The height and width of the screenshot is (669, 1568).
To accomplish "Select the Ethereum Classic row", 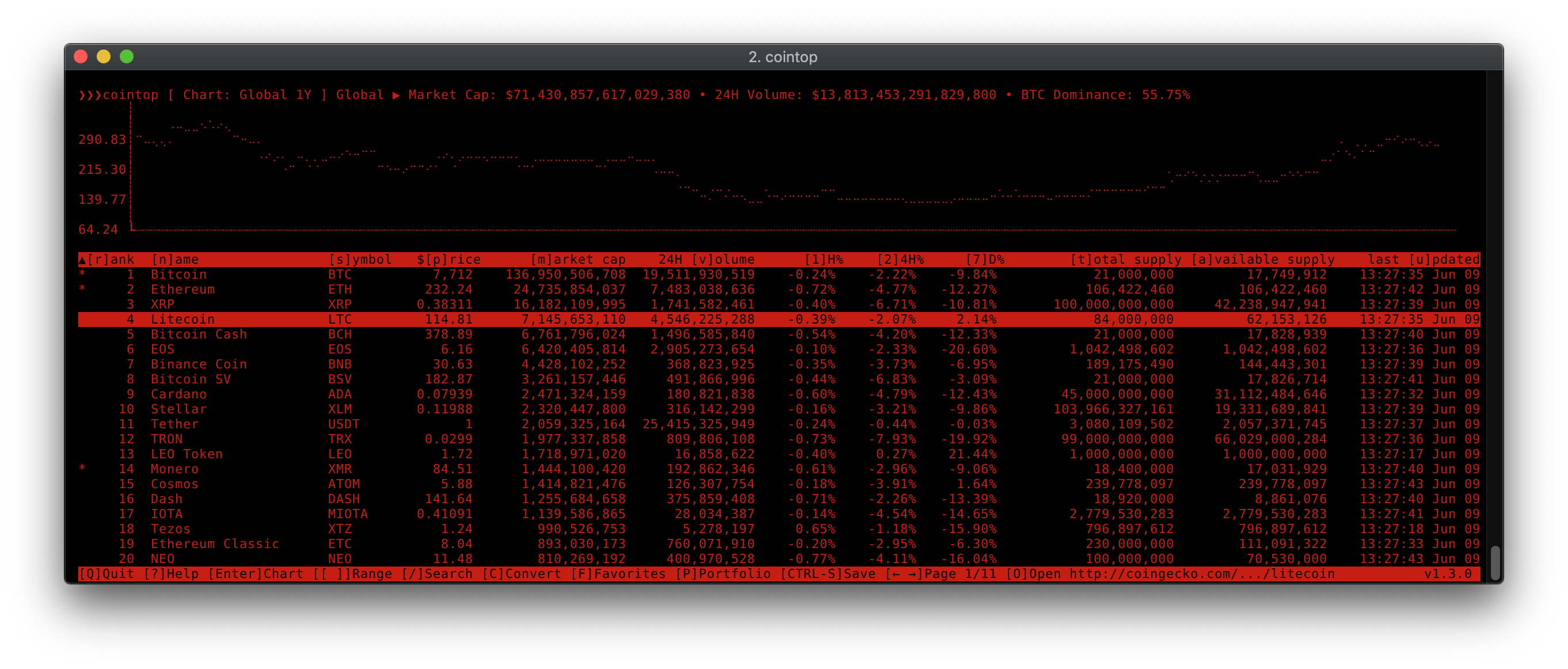I will point(779,543).
